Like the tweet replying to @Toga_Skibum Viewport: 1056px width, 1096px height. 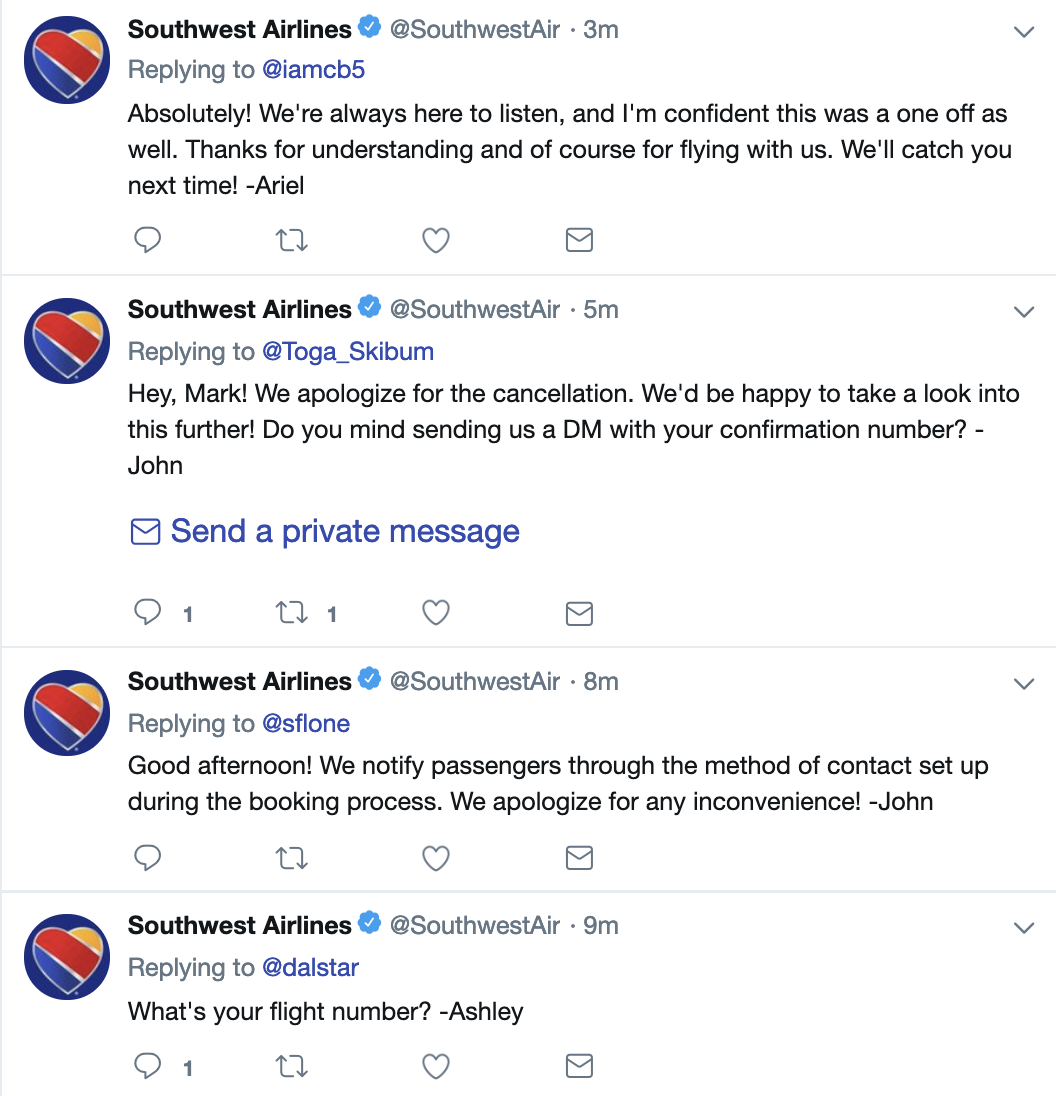coord(435,613)
